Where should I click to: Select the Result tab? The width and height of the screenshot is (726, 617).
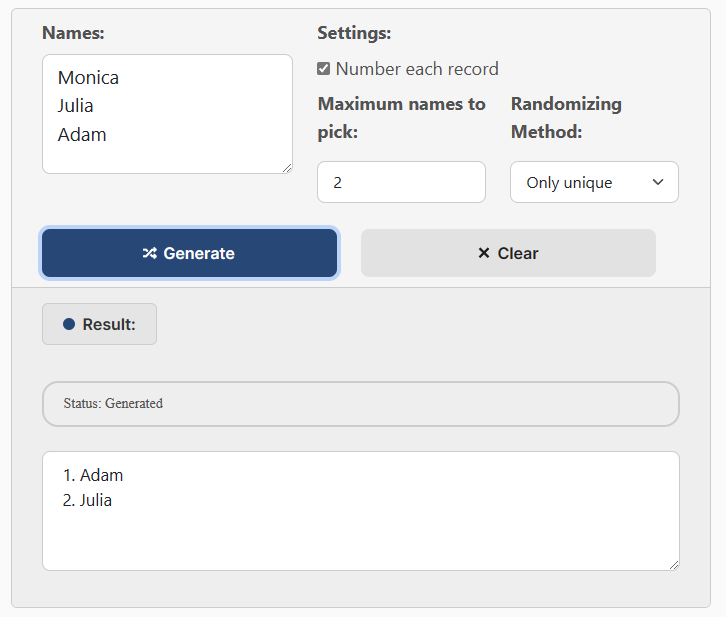(x=100, y=324)
